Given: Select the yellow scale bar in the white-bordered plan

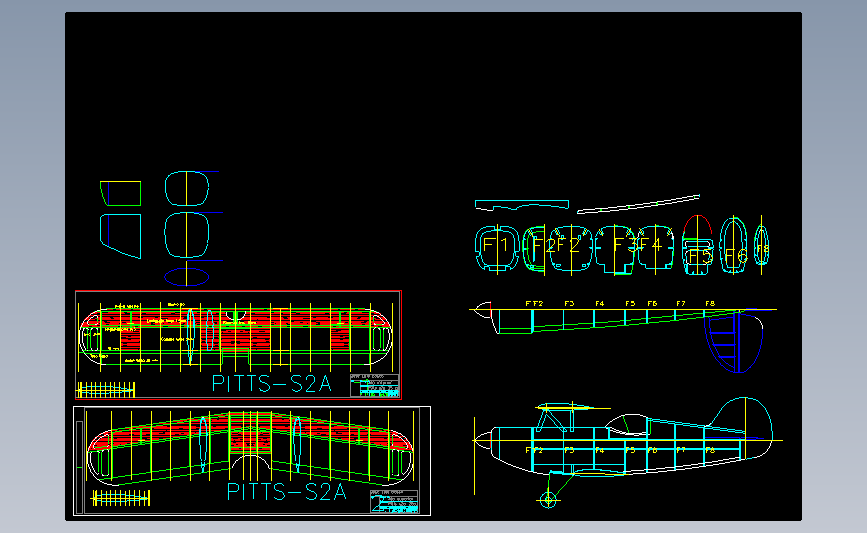Looking at the screenshot, I should pyautogui.click(x=121, y=498).
